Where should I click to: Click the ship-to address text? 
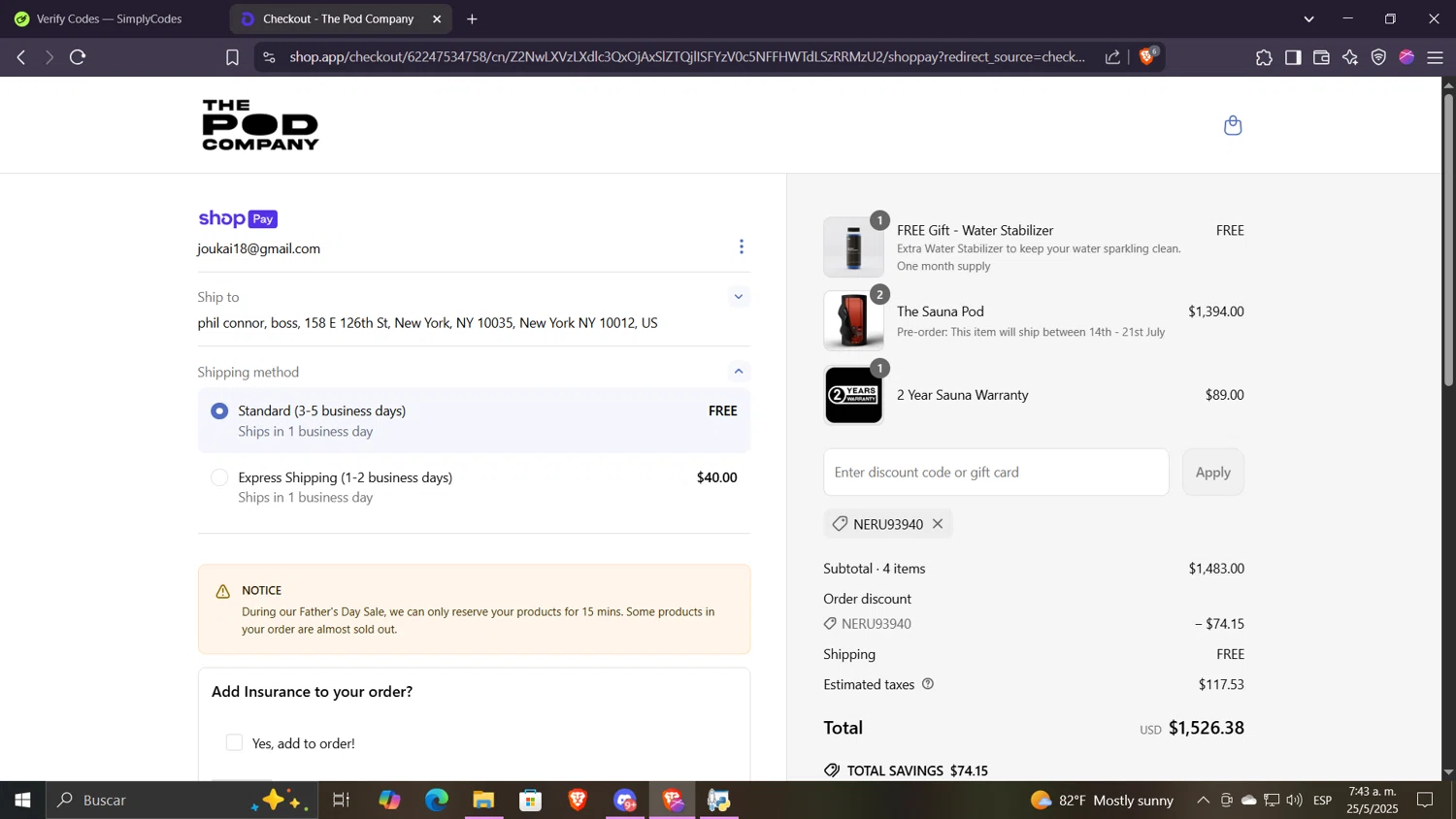tap(428, 323)
